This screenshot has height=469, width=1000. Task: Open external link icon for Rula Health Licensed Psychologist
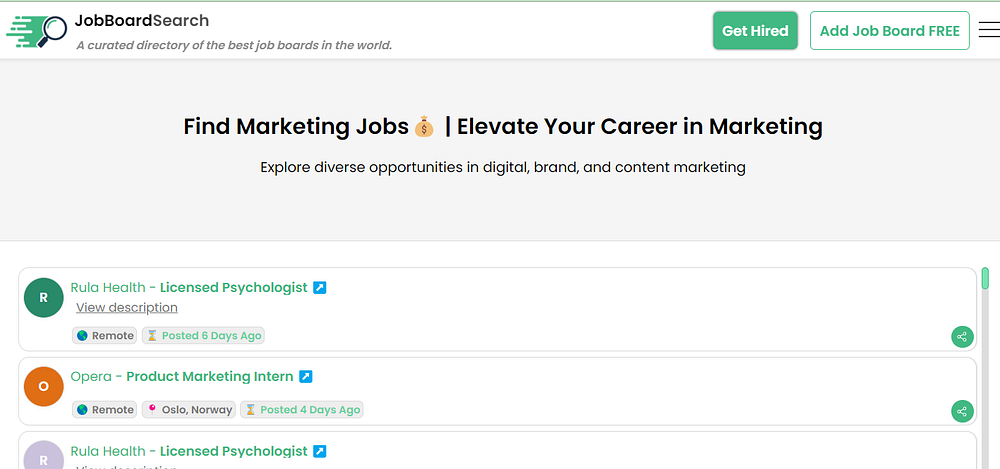tap(320, 288)
